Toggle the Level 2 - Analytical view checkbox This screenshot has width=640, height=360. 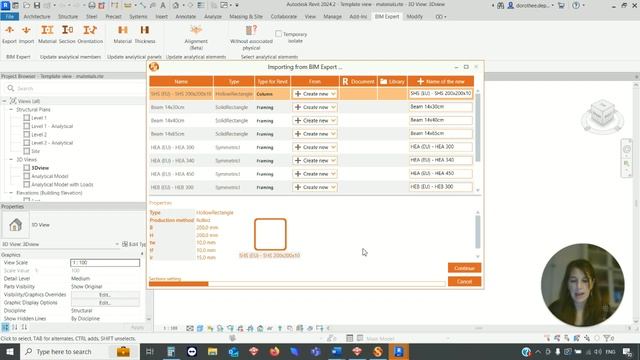[x=27, y=143]
